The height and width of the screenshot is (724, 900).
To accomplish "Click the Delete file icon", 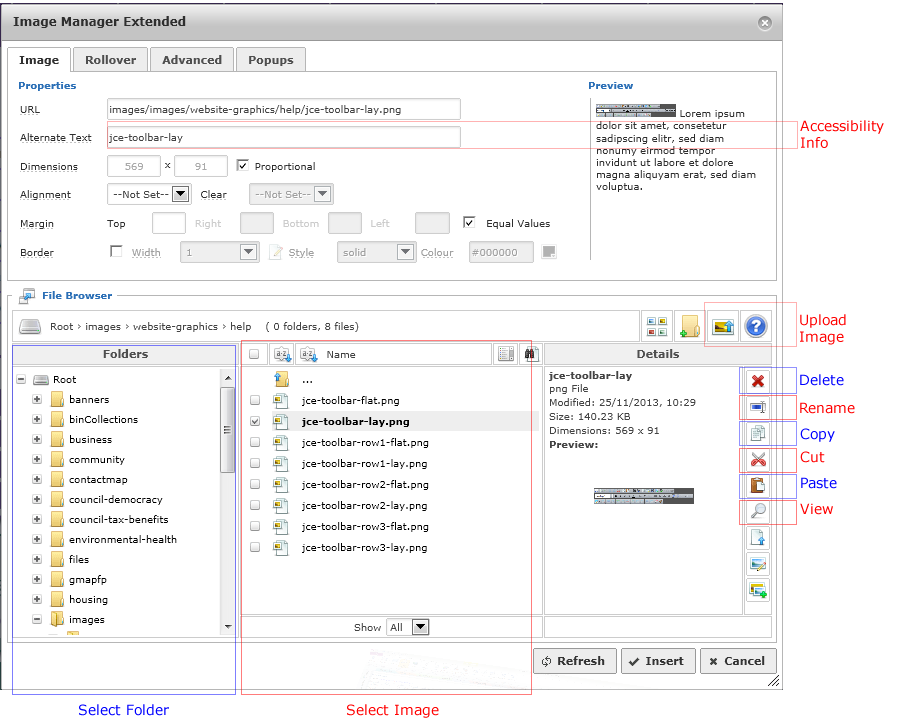I will (758, 381).
